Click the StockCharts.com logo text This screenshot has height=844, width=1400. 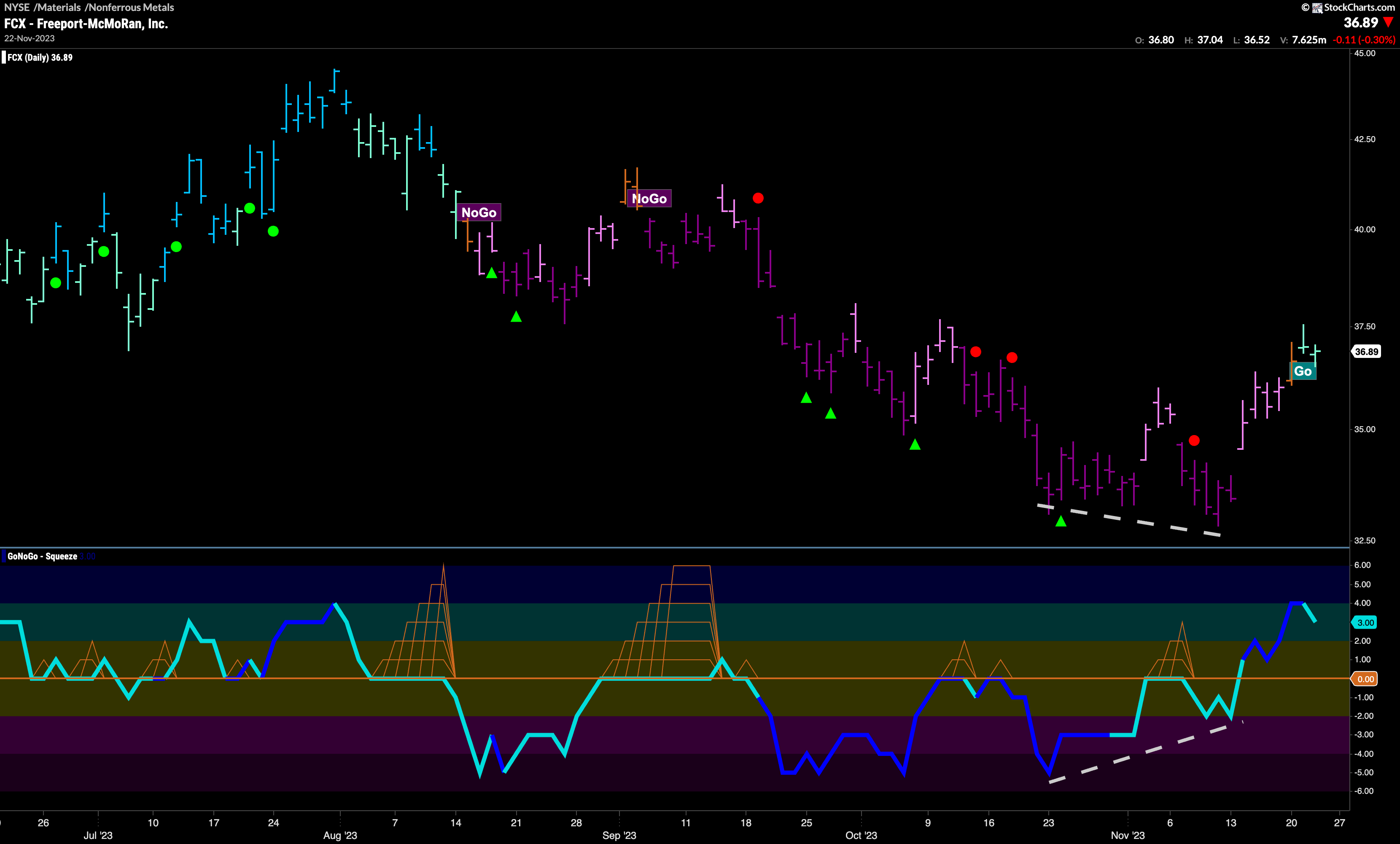(x=1359, y=8)
